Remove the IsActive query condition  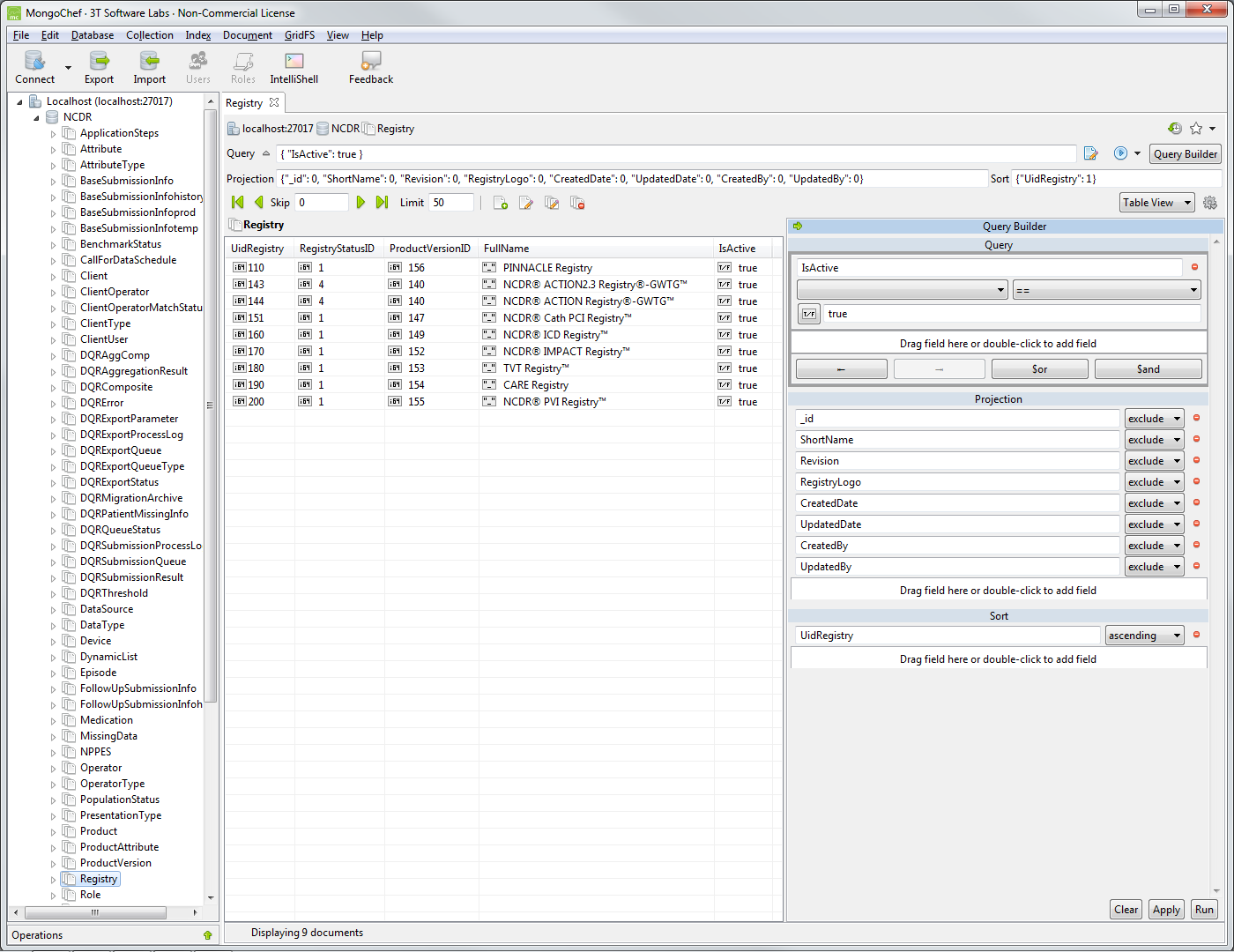coord(1195,267)
